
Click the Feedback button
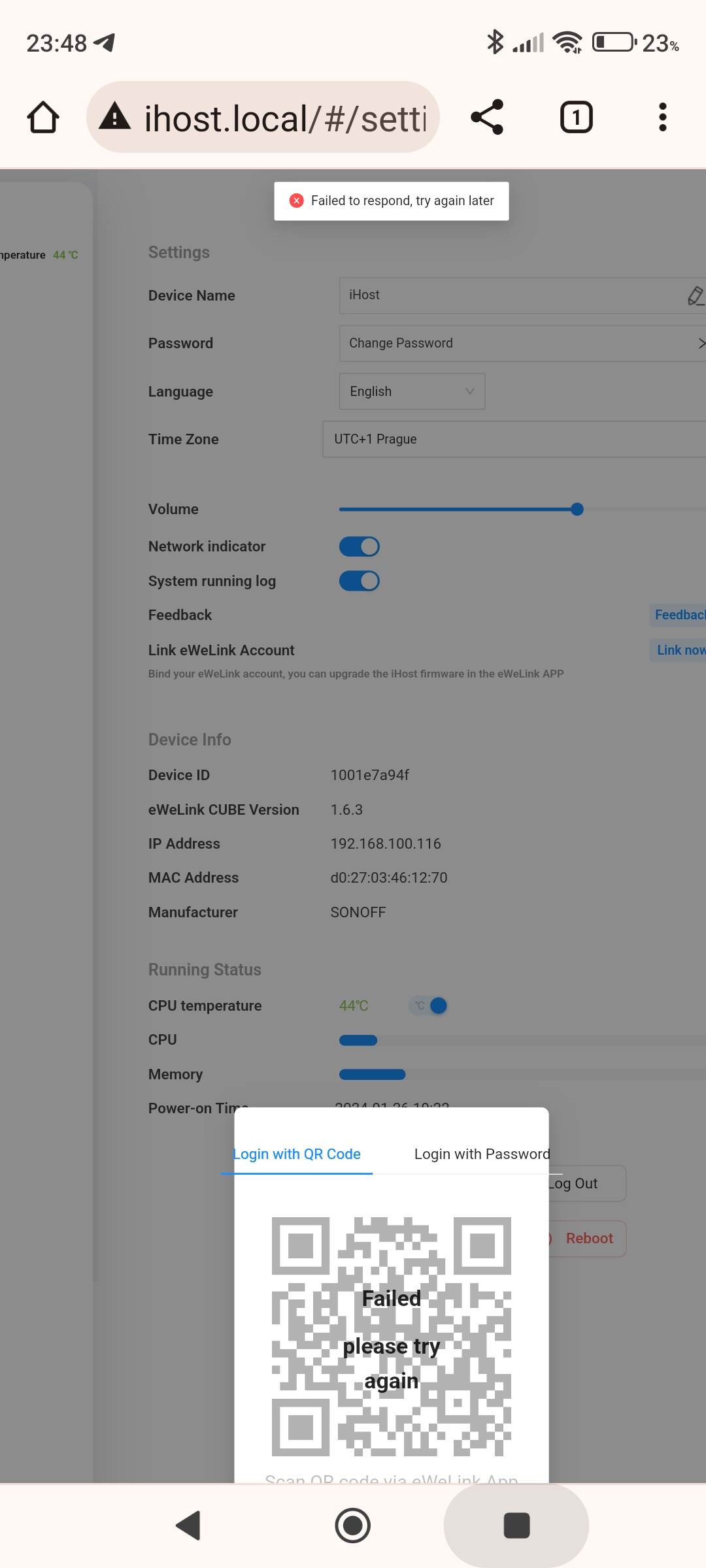[x=679, y=615]
